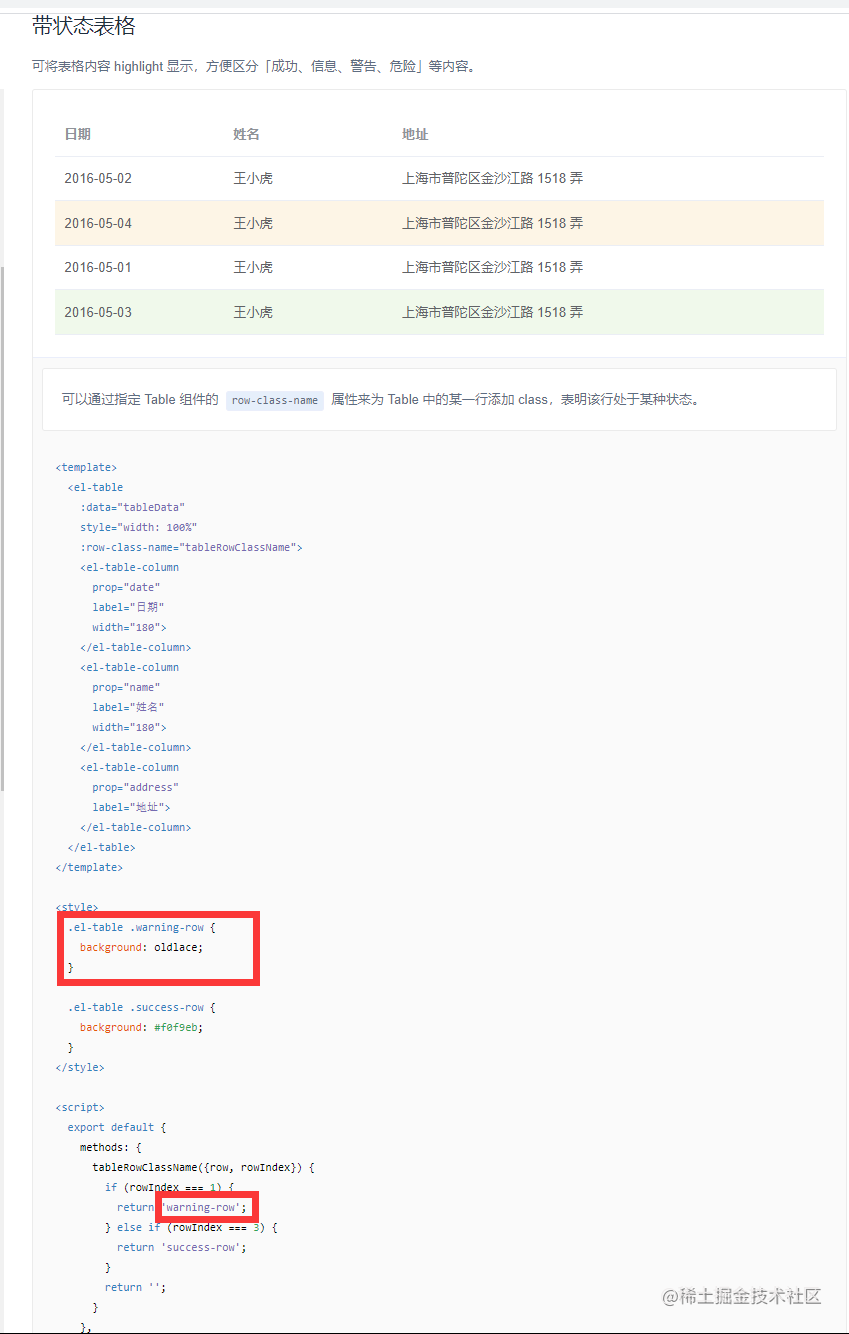Click 王小虎 in the 2016-05-01 row
The image size is (849, 1334).
[253, 267]
